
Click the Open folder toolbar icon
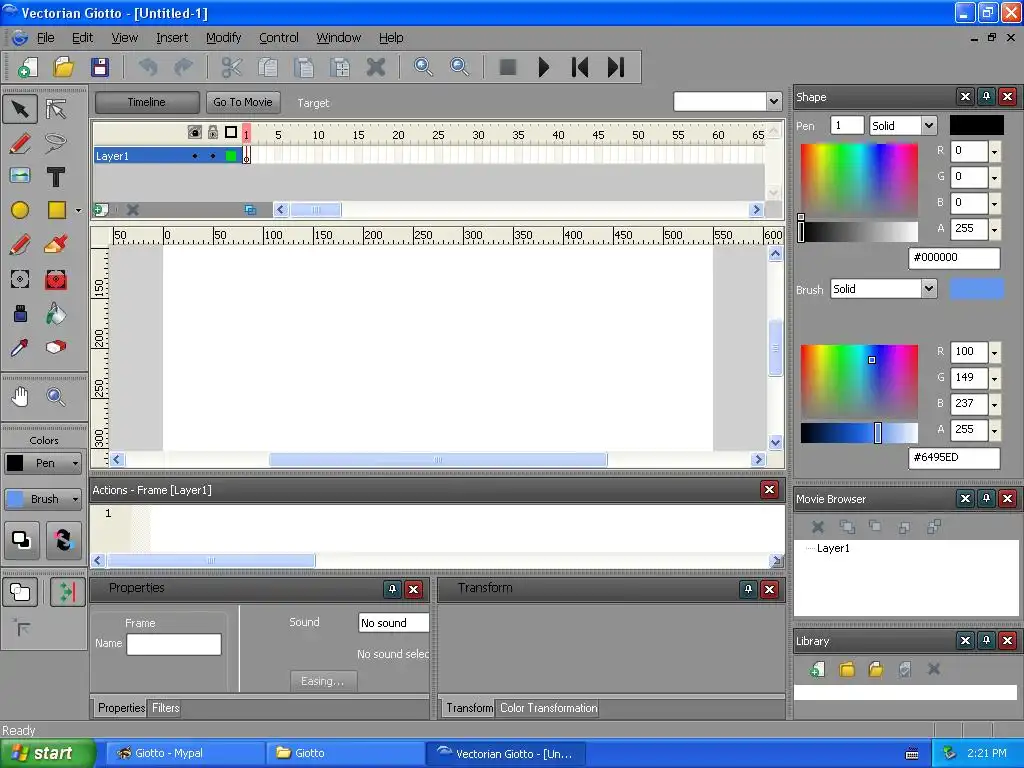[x=63, y=67]
